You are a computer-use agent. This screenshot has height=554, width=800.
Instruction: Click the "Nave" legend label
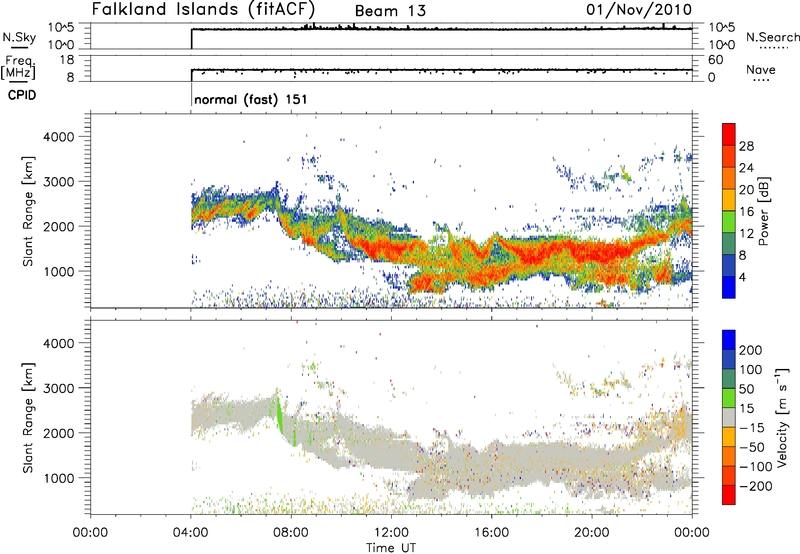(x=761, y=69)
